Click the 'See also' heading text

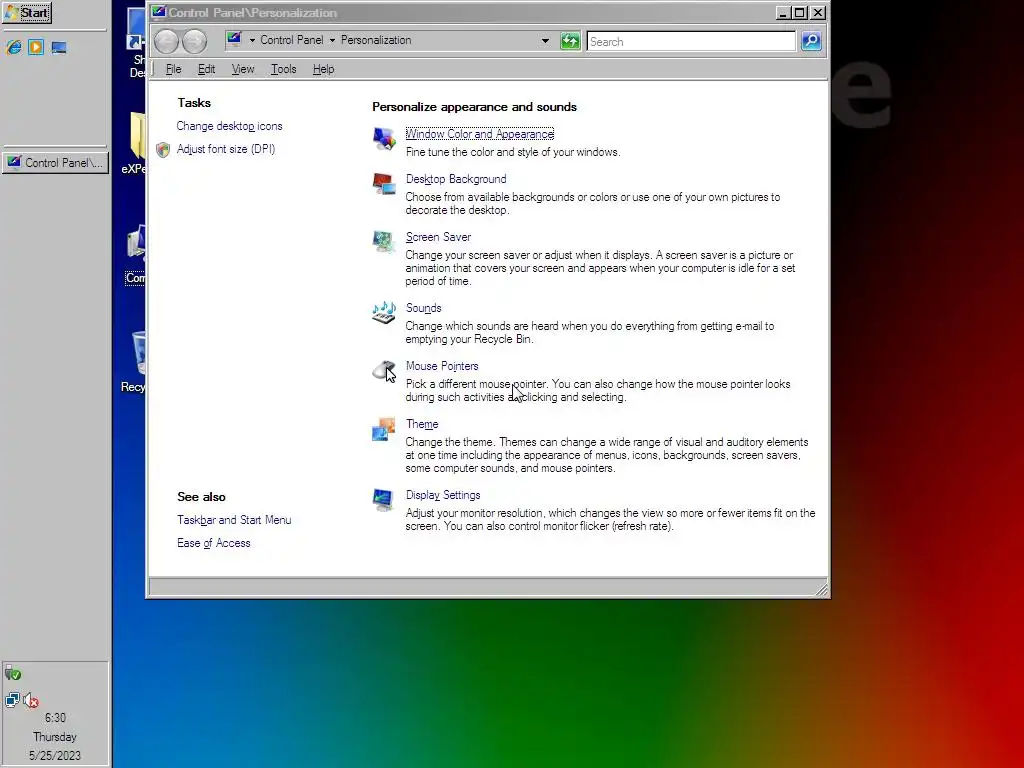[x=201, y=497]
